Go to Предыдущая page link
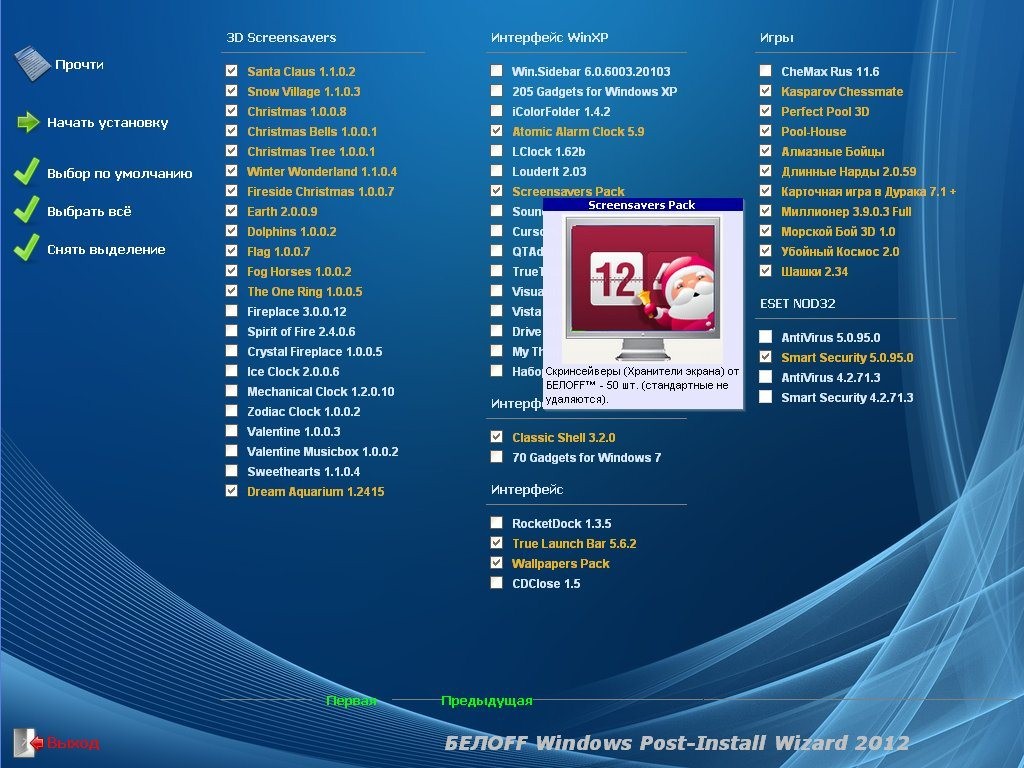Image resolution: width=1024 pixels, height=768 pixels. click(487, 701)
